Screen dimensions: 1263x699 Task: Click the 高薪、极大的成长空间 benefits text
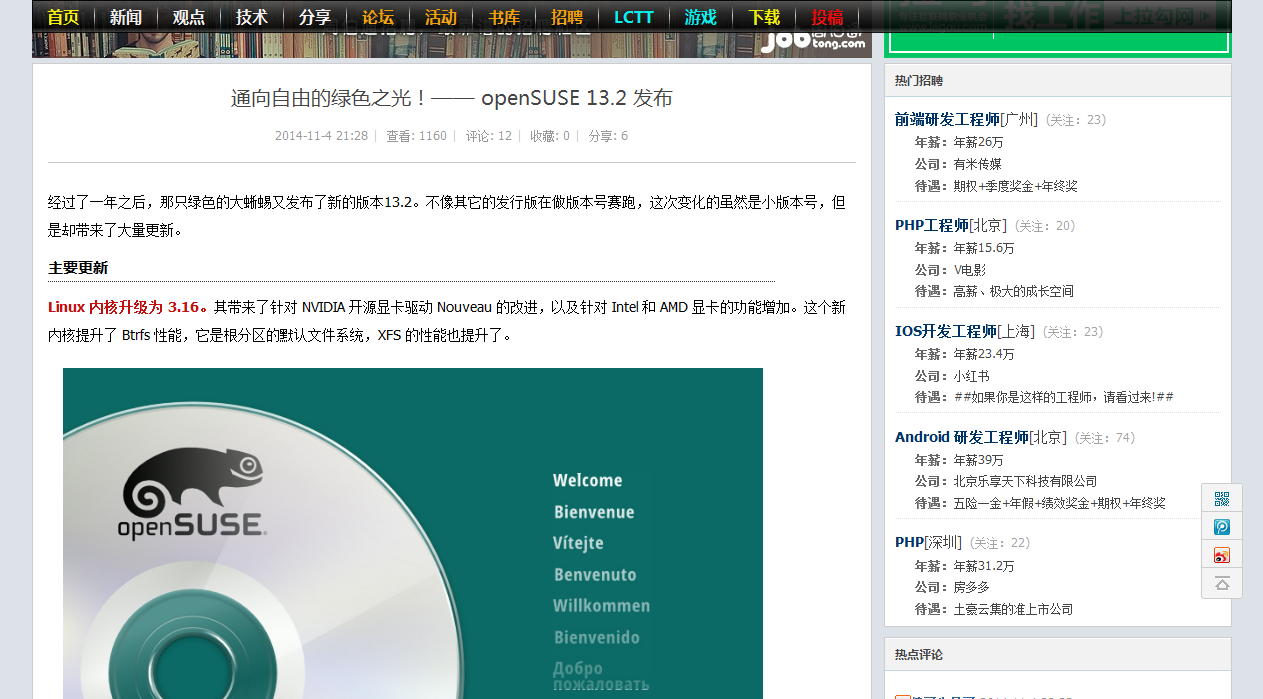[1014, 292]
